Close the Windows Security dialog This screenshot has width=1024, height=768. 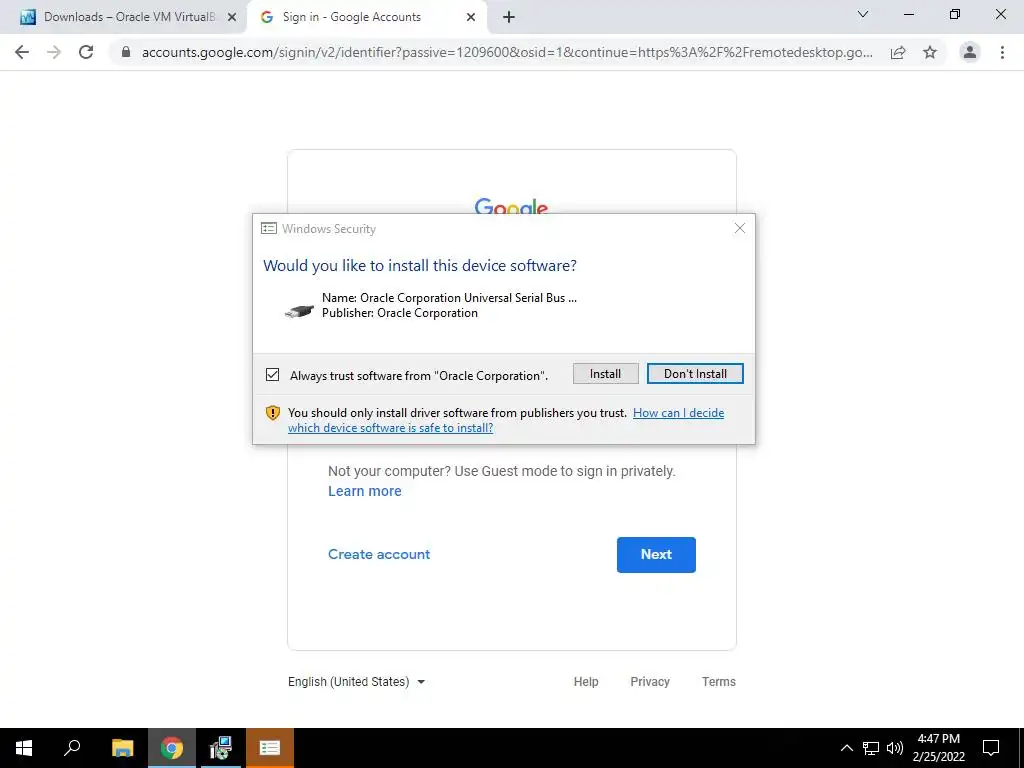(739, 228)
